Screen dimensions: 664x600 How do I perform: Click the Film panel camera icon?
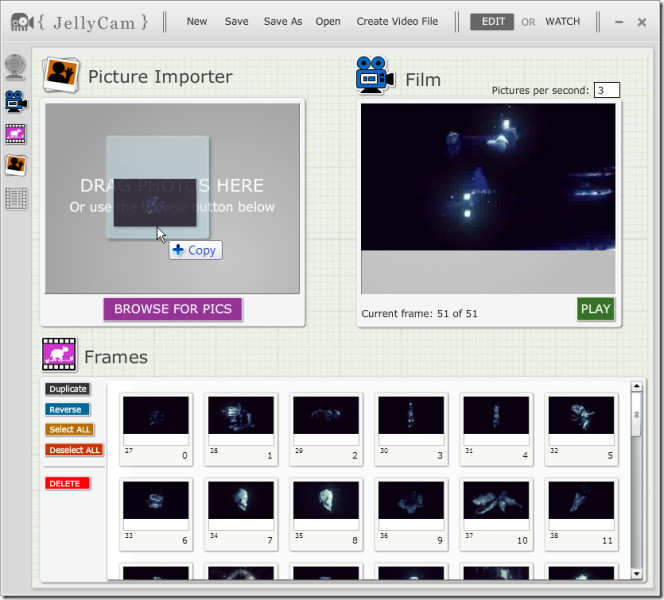[375, 75]
